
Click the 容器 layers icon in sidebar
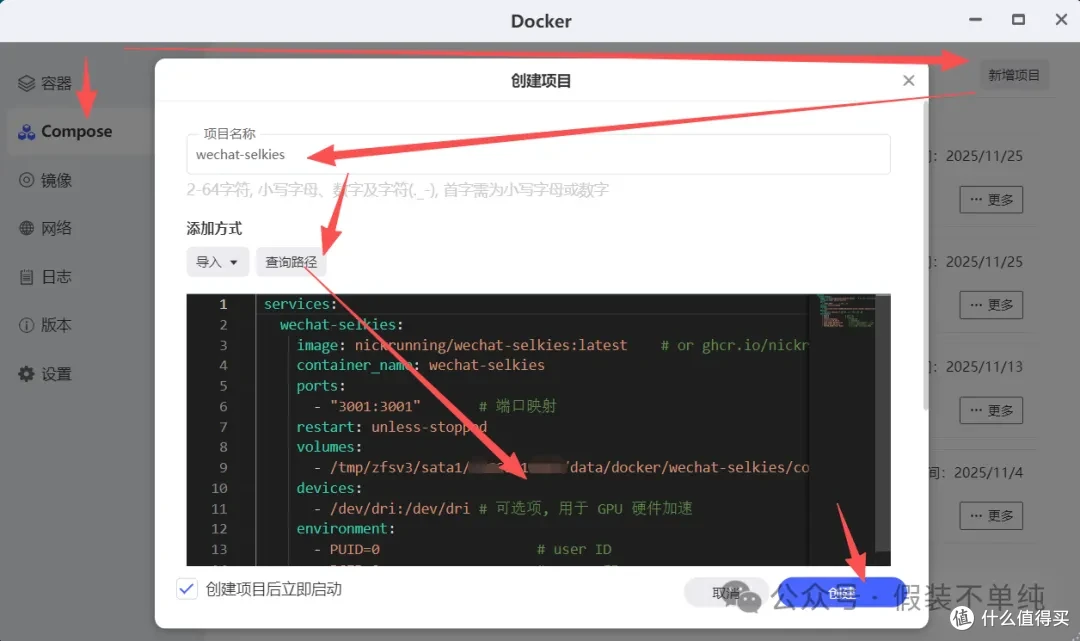(x=26, y=83)
